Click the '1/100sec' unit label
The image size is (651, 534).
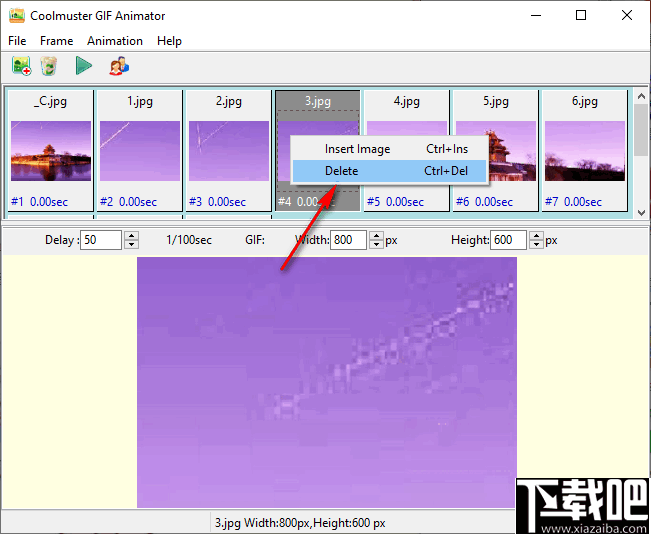point(189,240)
